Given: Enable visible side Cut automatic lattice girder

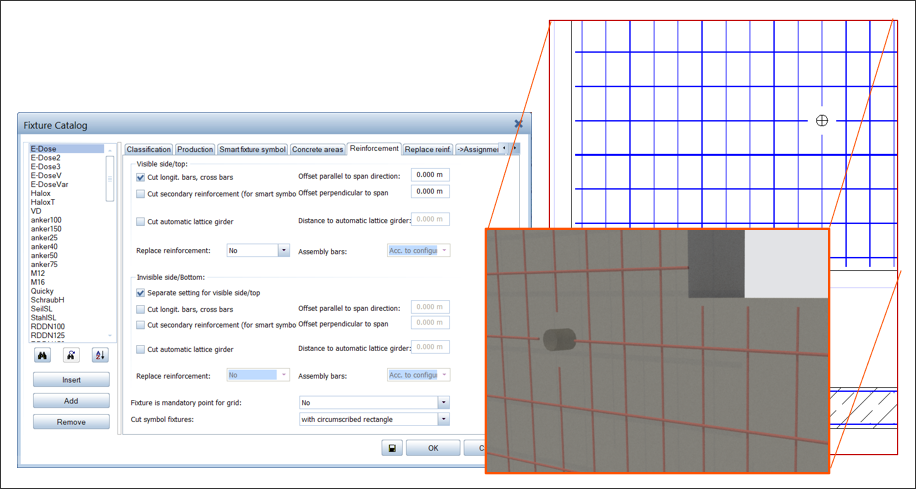Looking at the screenshot, I should tap(141, 221).
